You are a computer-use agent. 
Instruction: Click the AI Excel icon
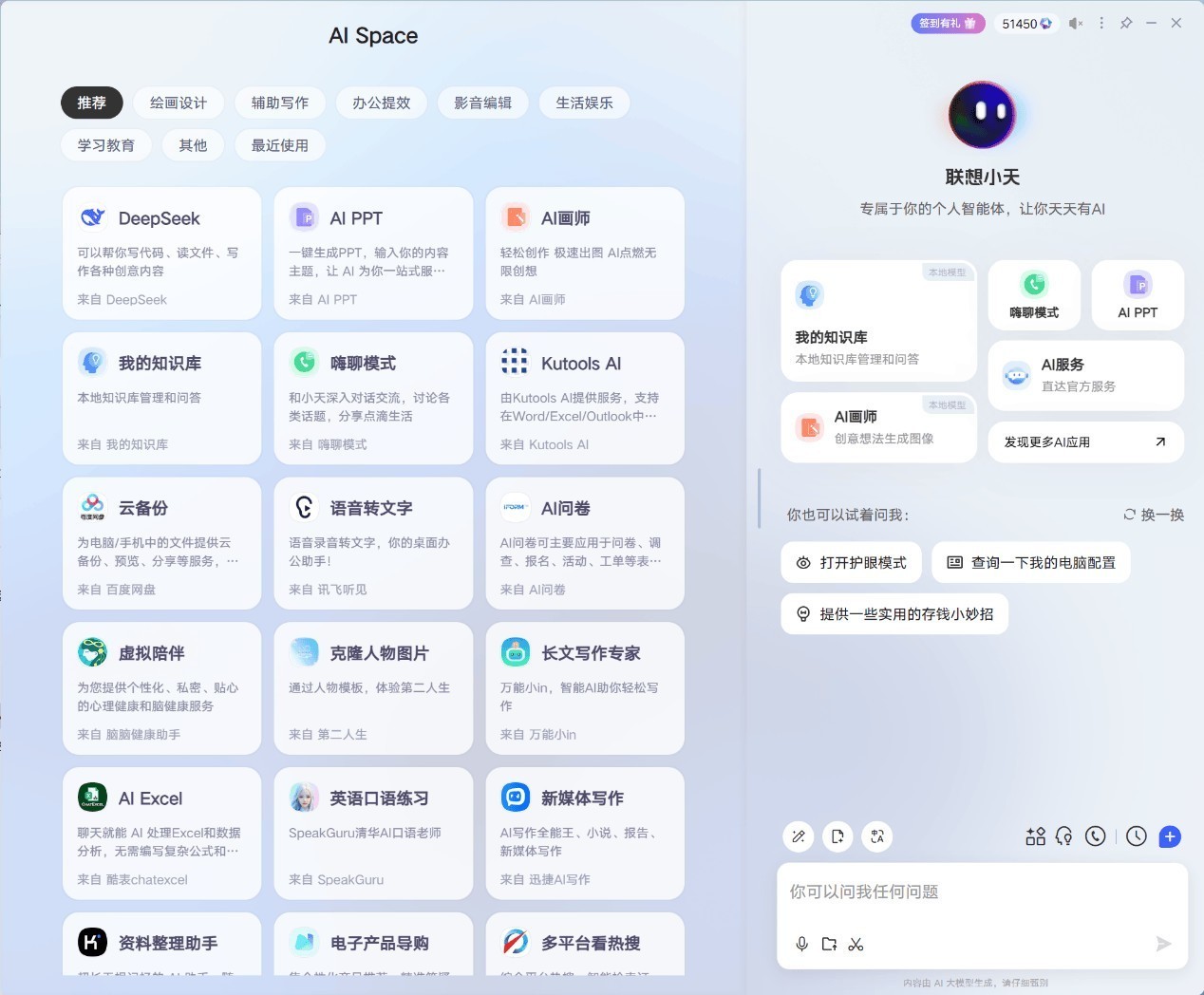(x=92, y=798)
